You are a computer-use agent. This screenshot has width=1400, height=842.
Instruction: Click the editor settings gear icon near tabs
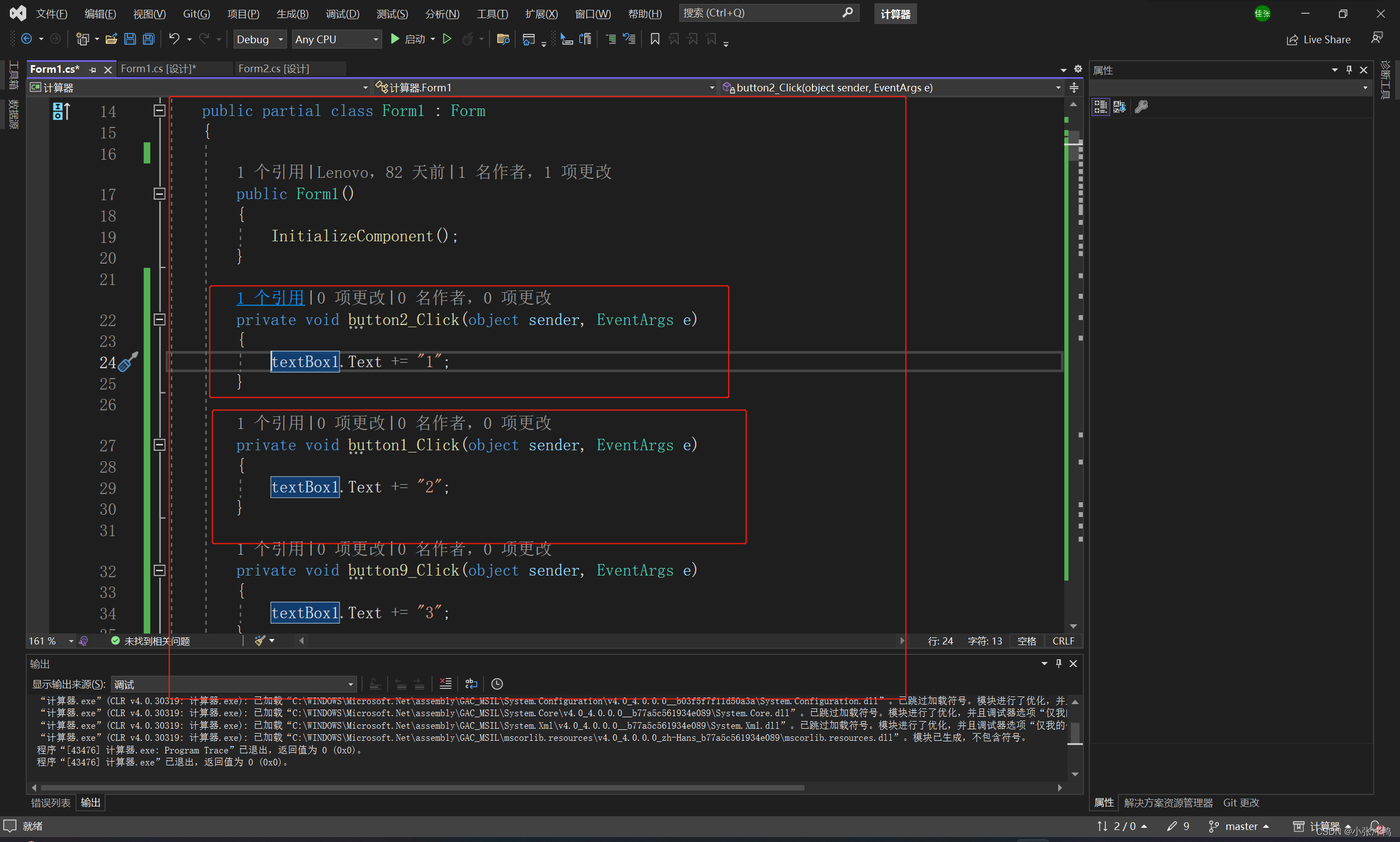[1078, 68]
